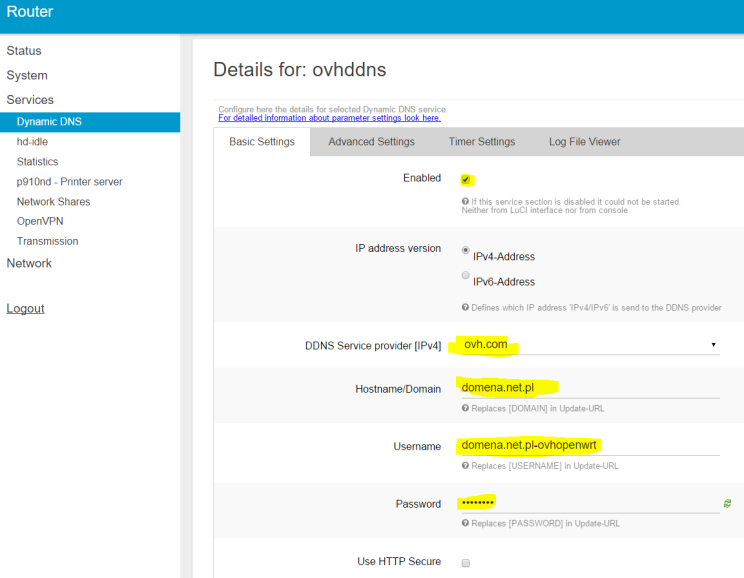This screenshot has width=744, height=578.
Task: Click the Logout link
Action: point(25,308)
